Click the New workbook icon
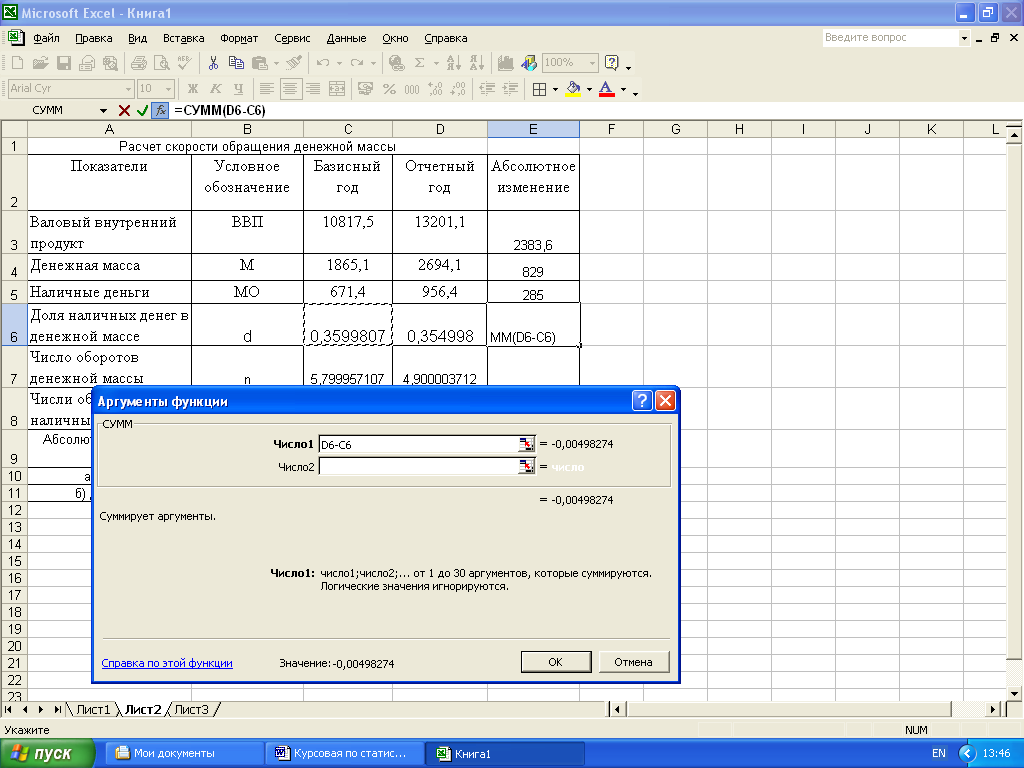The height and width of the screenshot is (768, 1024). 18,63
